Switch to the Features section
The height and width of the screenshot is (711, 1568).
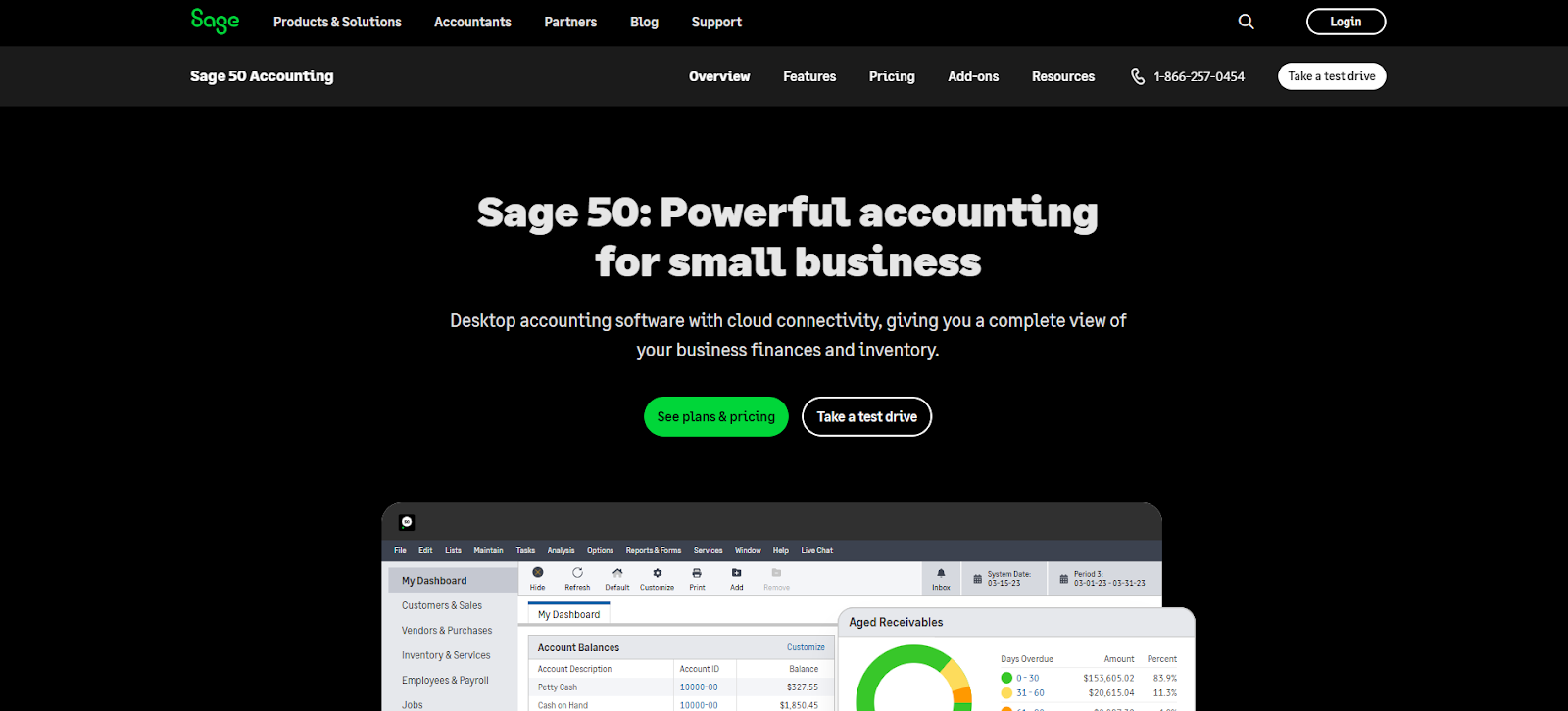[809, 76]
